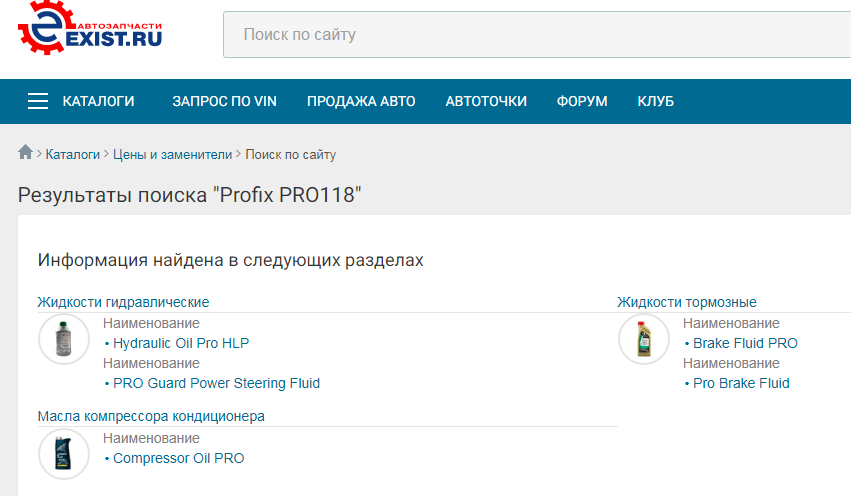
Task: Click the Каталоги breadcrumb link
Action: 73,155
